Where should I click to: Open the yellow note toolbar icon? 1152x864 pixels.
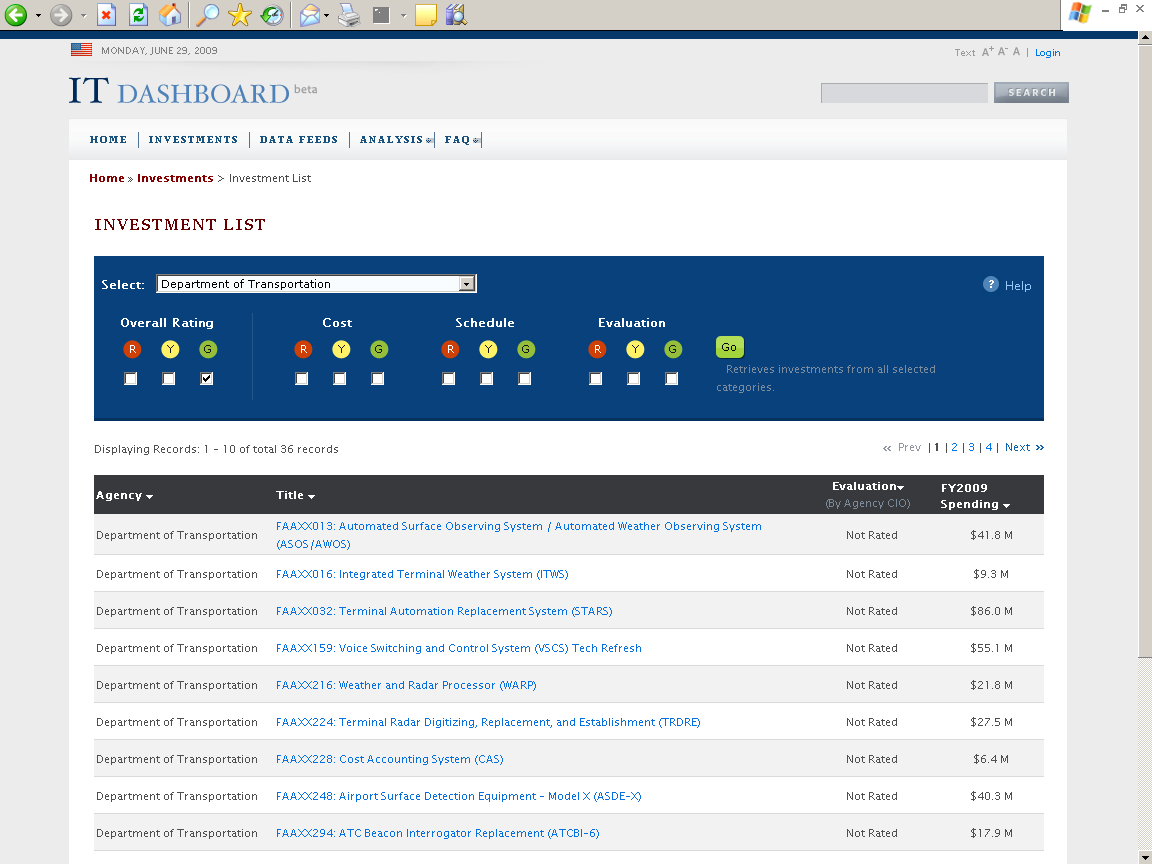pyautogui.click(x=425, y=15)
